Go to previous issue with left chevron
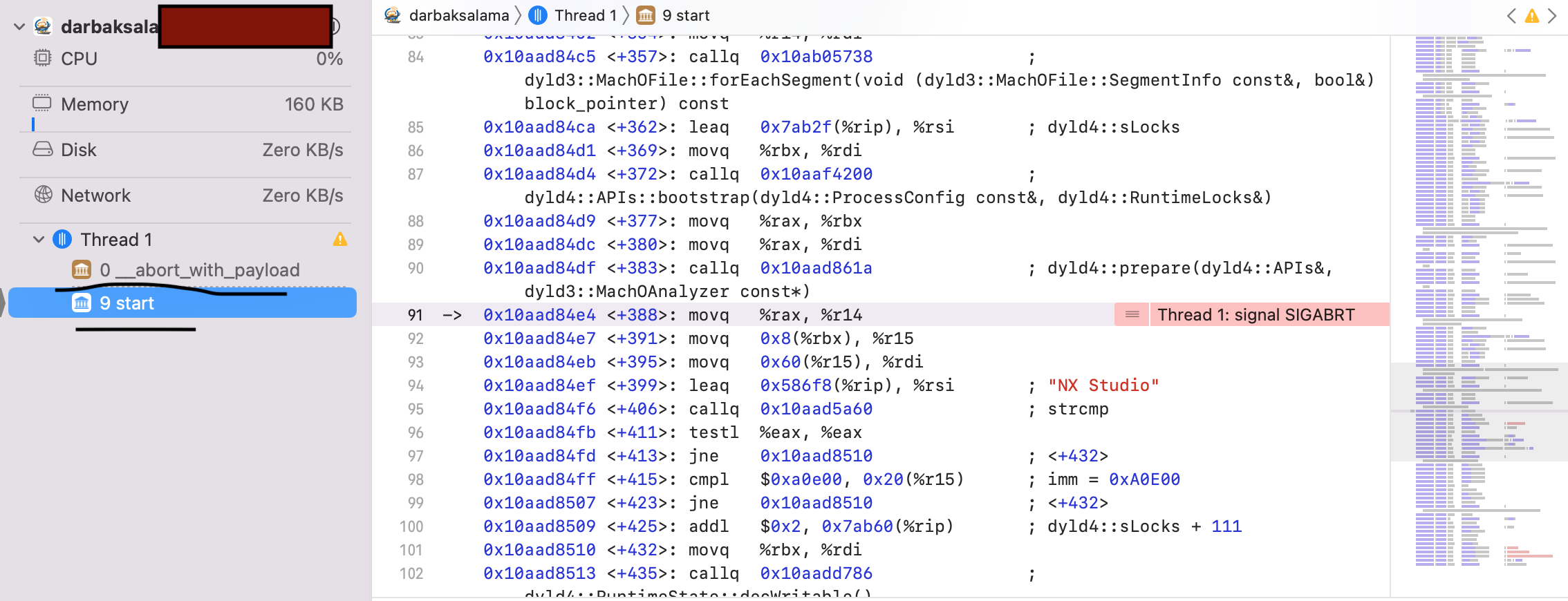The width and height of the screenshot is (1568, 601). (x=1511, y=16)
